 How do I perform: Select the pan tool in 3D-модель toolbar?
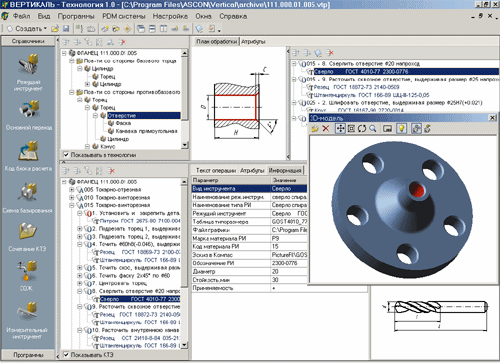pos(340,128)
